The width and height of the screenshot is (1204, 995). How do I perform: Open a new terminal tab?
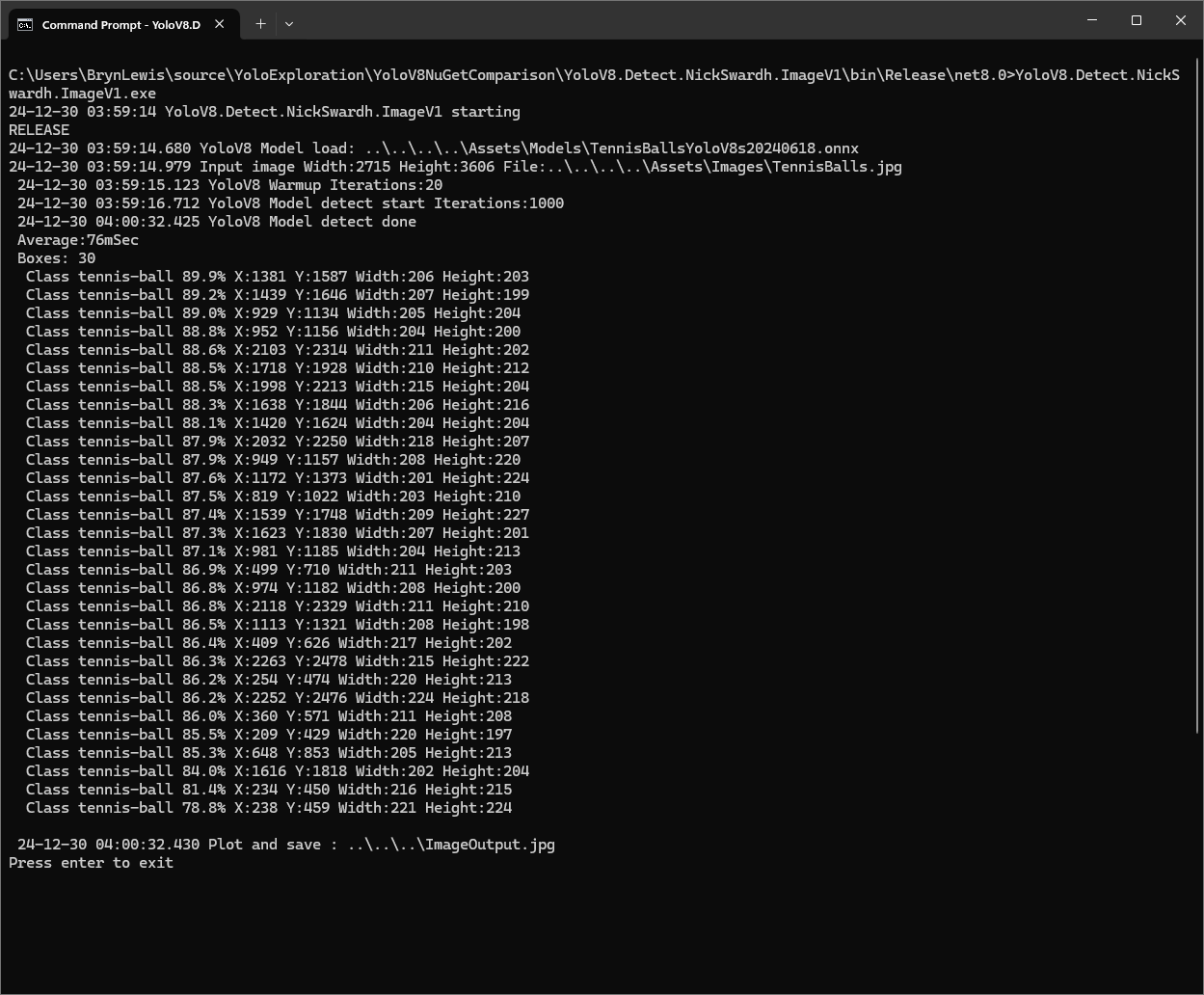260,24
